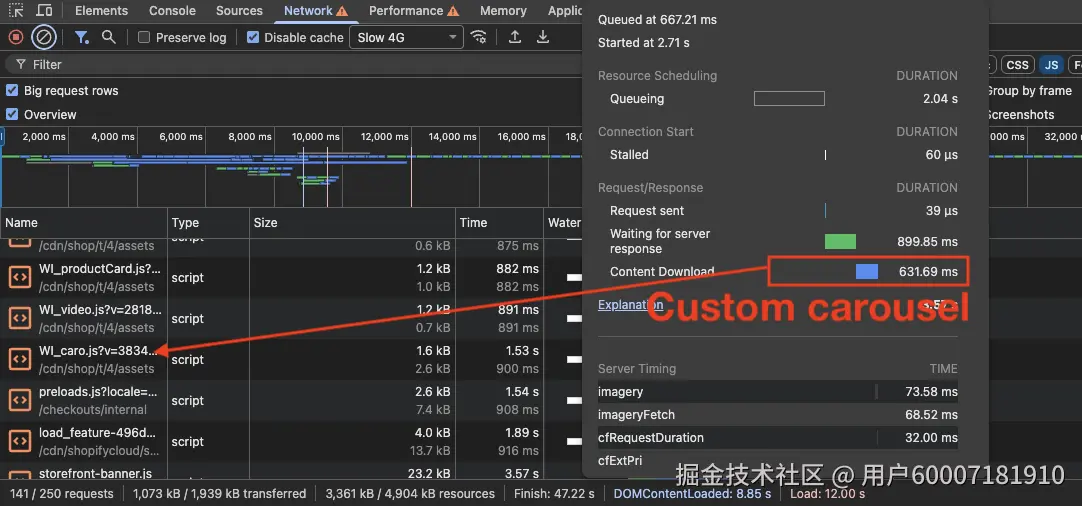Open the Sources tab

point(239,11)
